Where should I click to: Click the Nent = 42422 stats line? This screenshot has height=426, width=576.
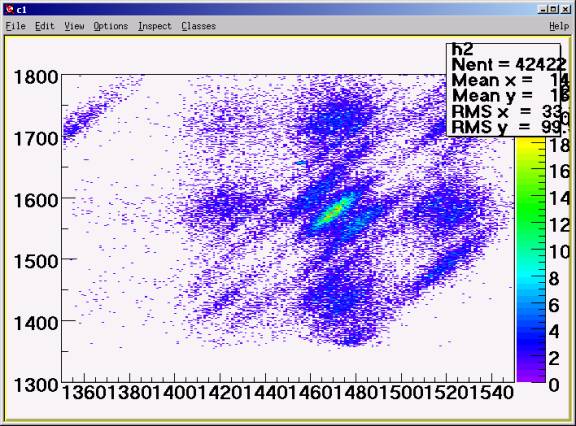click(x=507, y=65)
